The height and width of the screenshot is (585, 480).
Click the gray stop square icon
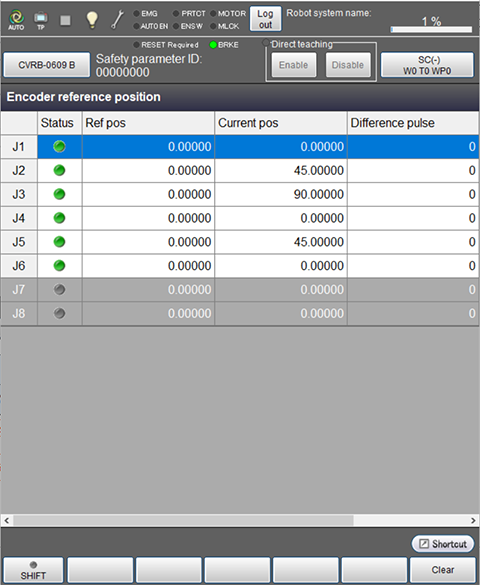[x=66, y=20]
